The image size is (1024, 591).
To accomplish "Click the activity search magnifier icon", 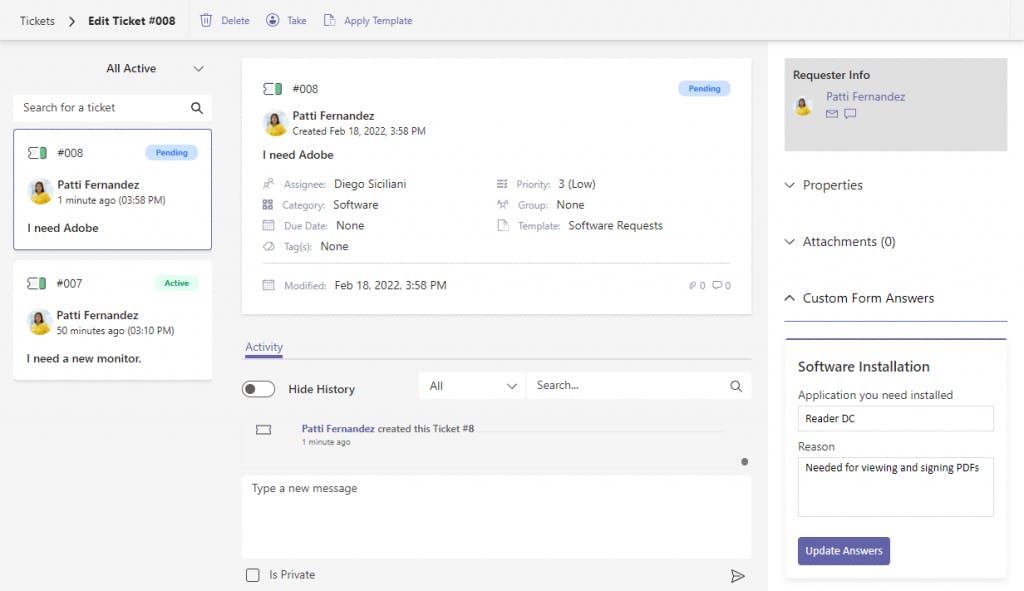I will 736,386.
